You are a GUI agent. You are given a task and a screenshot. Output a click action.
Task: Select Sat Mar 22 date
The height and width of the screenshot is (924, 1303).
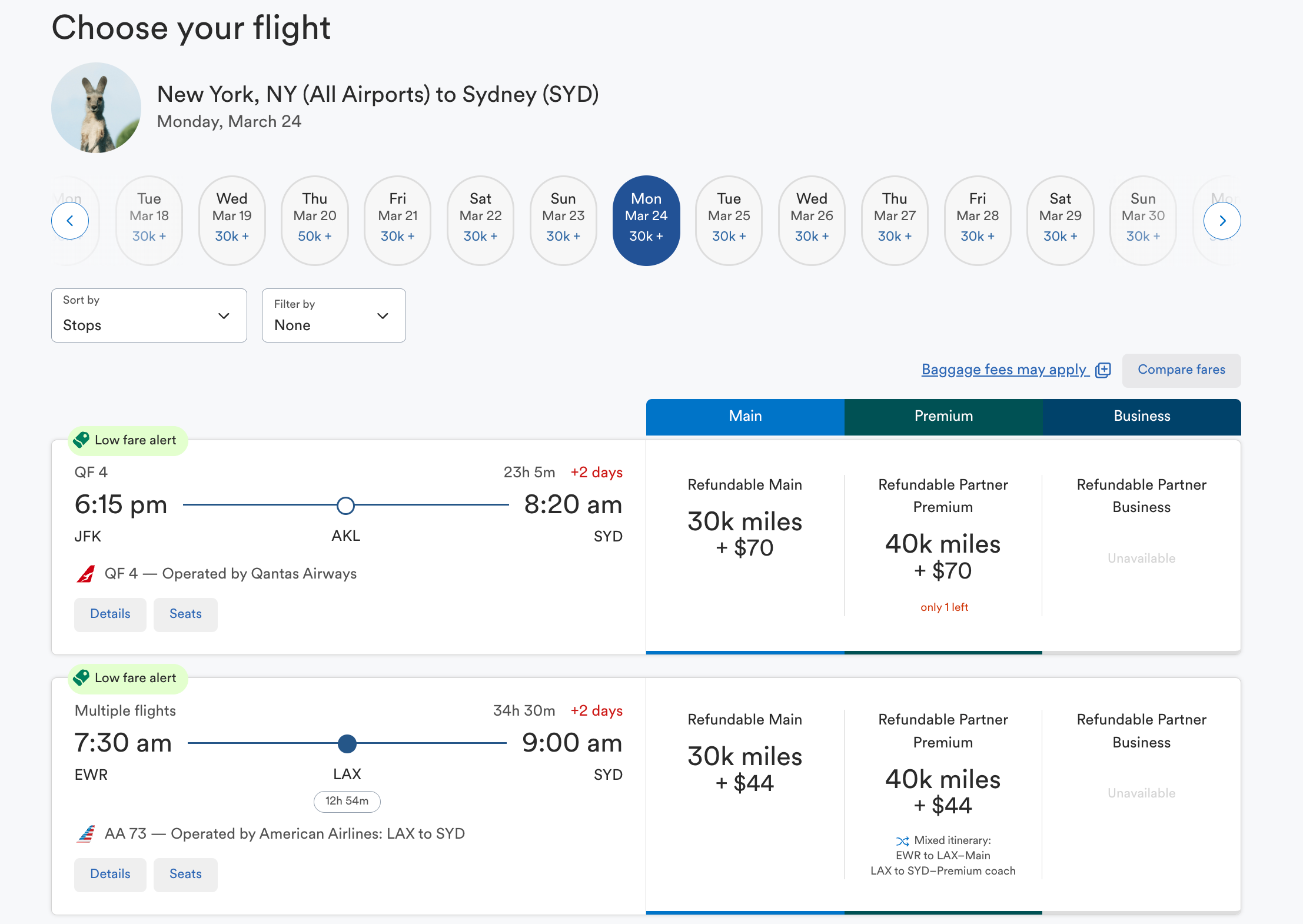(x=480, y=221)
